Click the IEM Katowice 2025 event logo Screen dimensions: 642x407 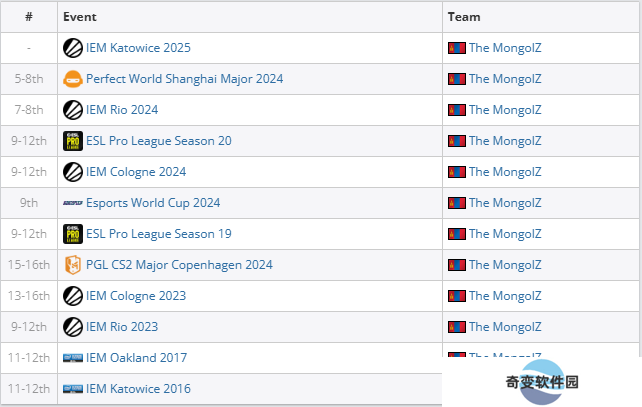[x=73, y=48]
